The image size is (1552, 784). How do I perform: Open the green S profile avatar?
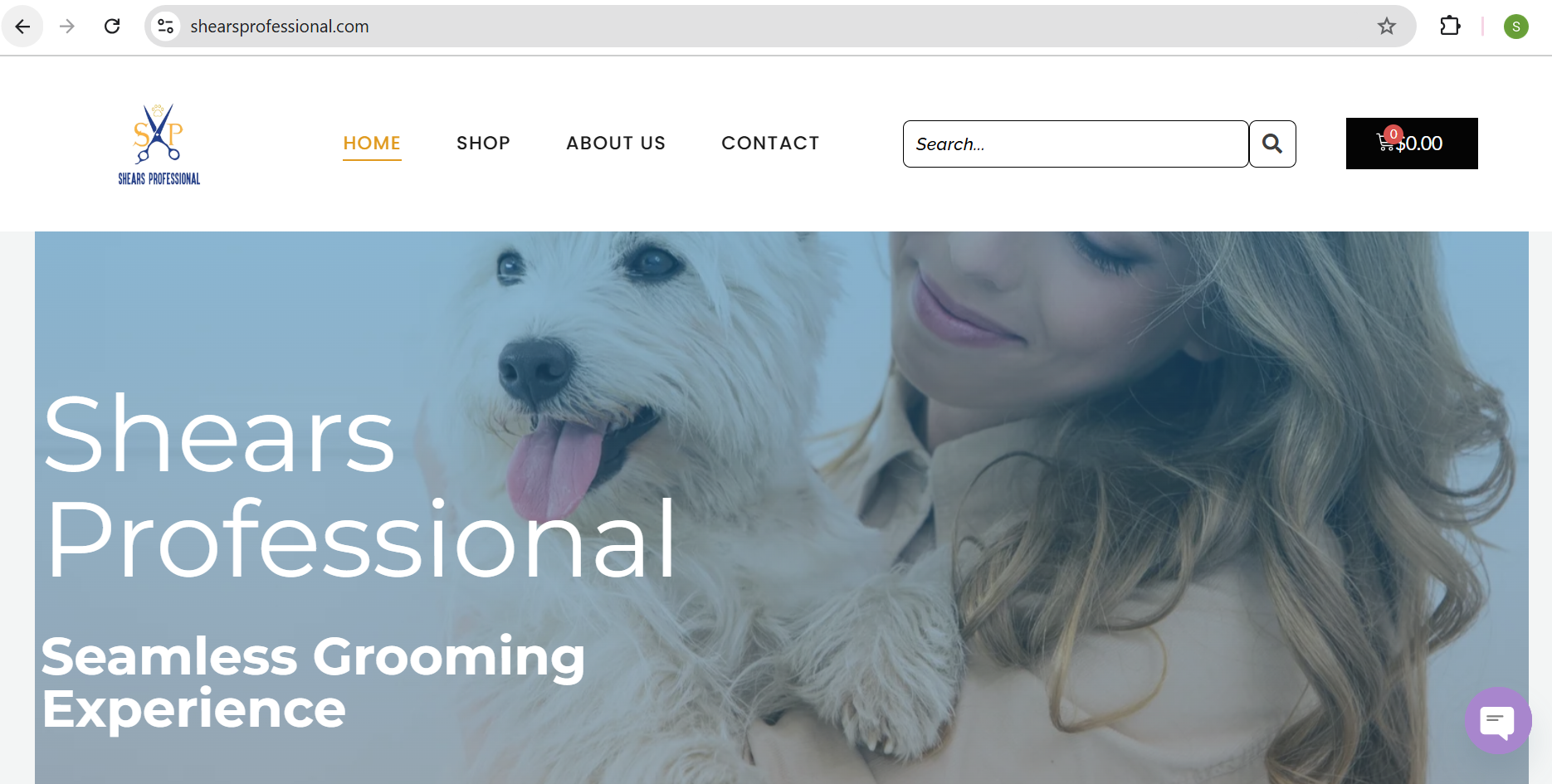[1516, 27]
